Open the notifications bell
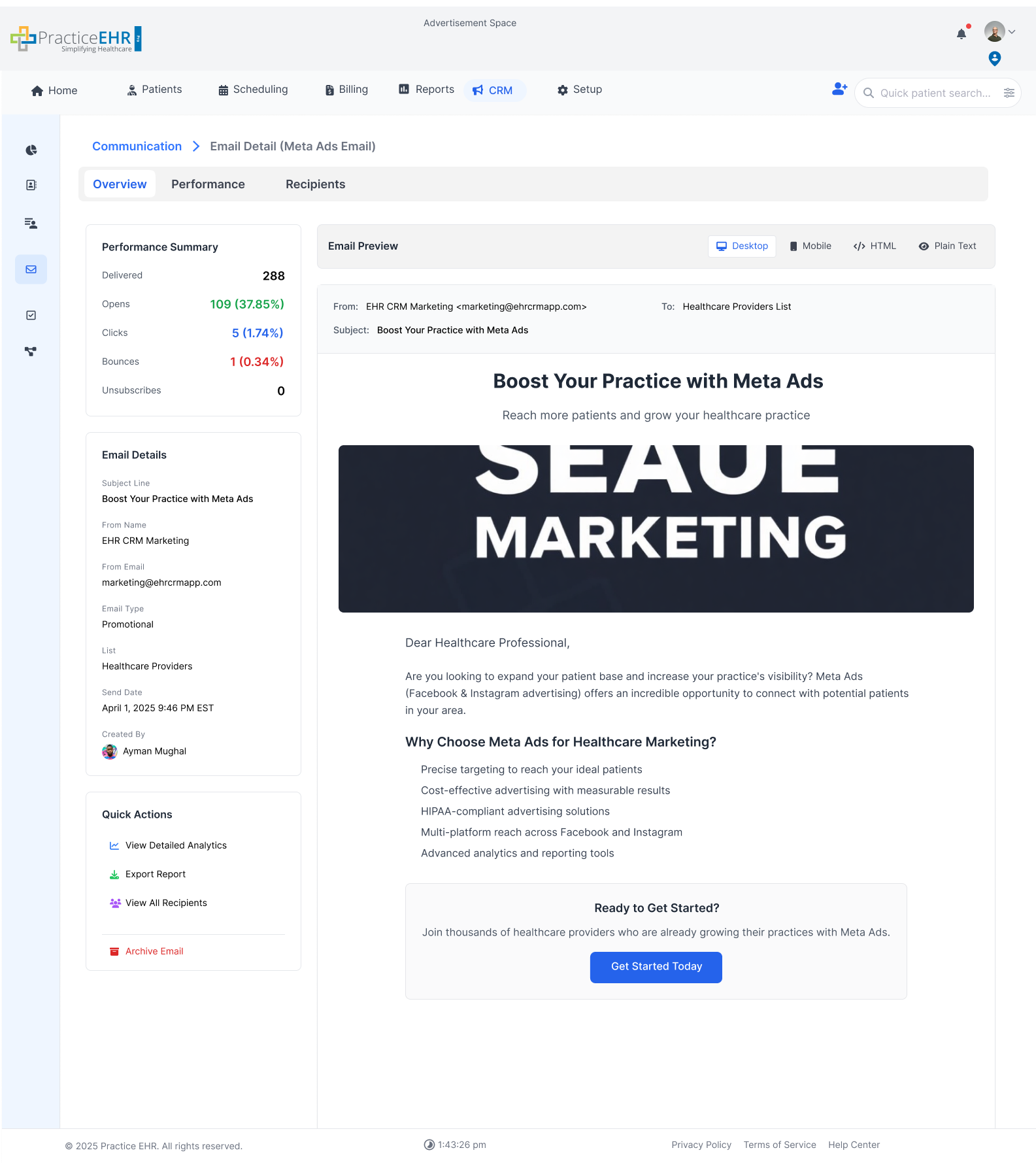Viewport: 1036px width, 1163px height. click(961, 34)
